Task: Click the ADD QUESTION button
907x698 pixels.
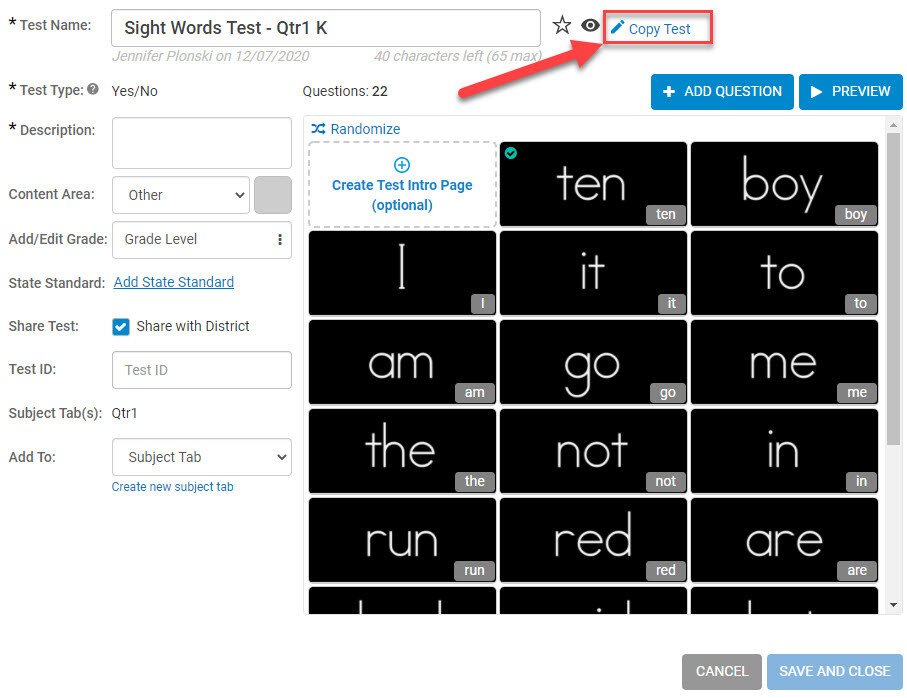Action: pos(722,91)
